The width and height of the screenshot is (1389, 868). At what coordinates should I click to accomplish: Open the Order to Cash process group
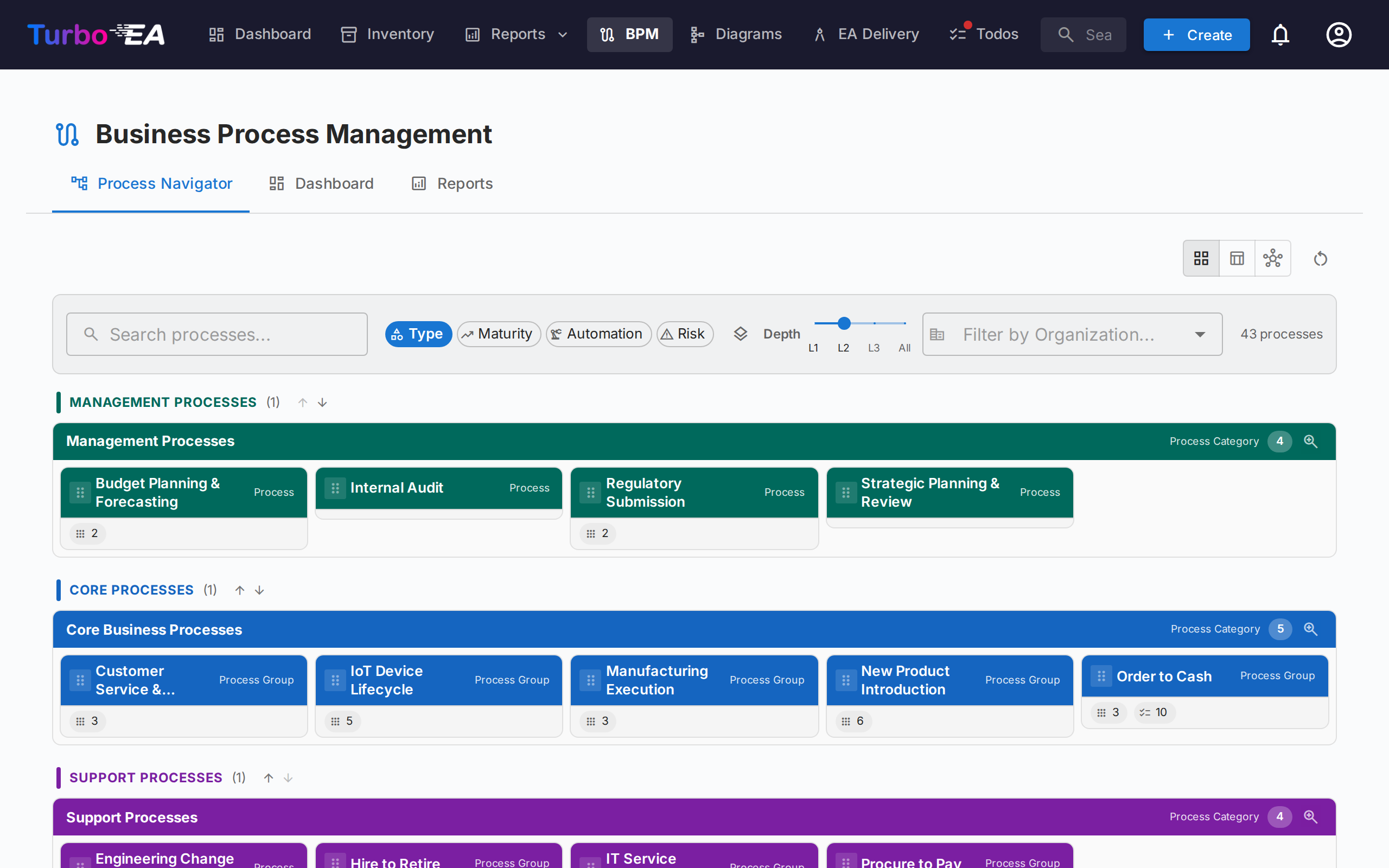[x=1164, y=676]
